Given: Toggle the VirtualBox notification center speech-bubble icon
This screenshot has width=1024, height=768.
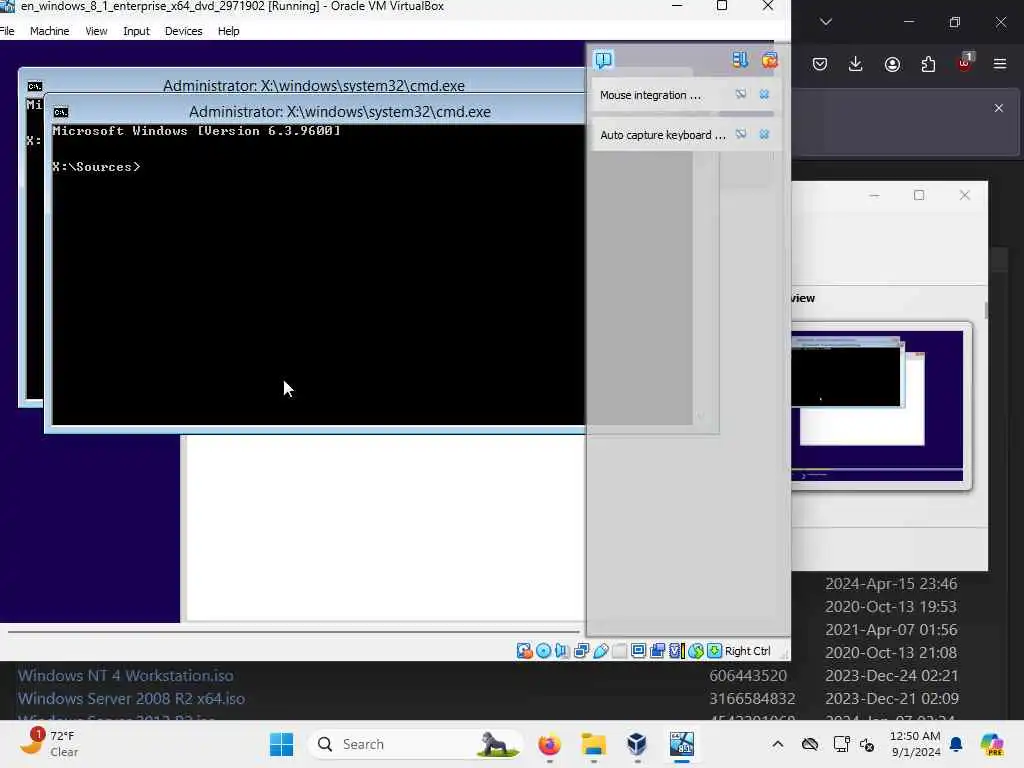Looking at the screenshot, I should coord(603,60).
